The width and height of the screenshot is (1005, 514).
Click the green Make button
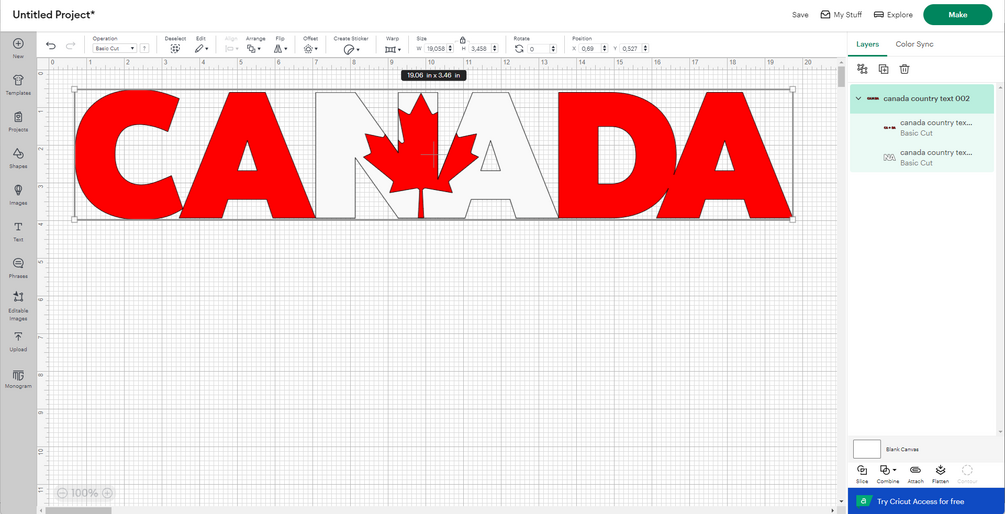958,15
